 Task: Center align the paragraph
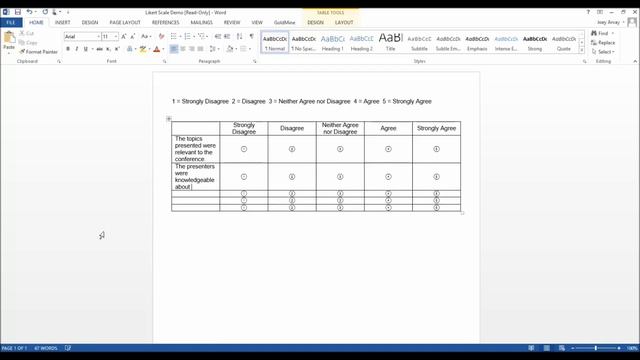(183, 49)
